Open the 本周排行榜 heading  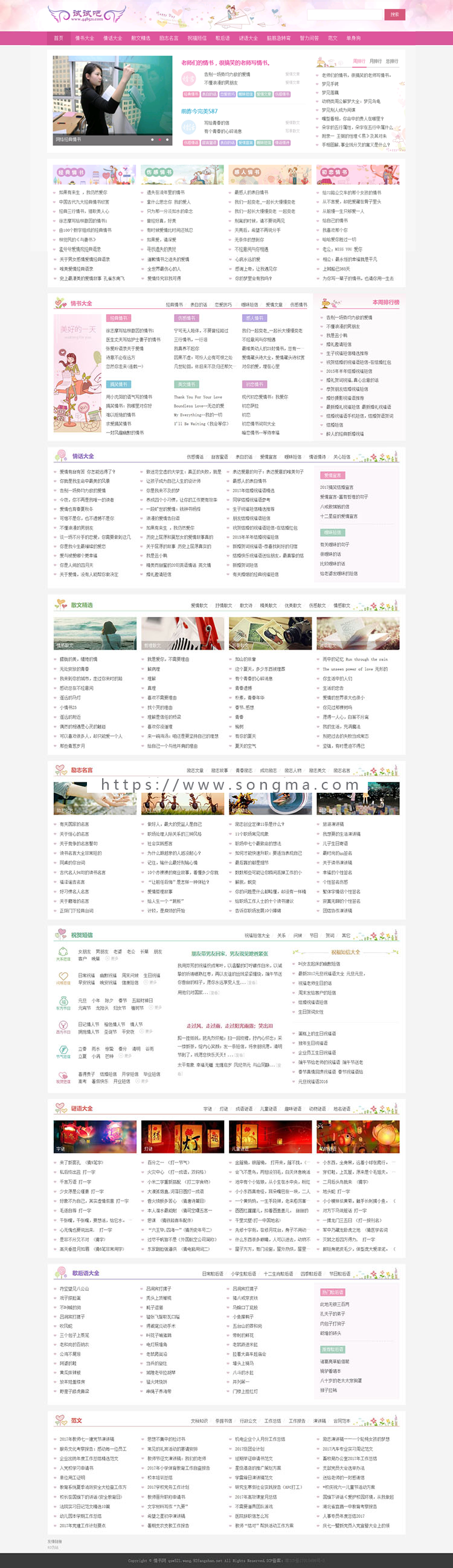(x=385, y=302)
